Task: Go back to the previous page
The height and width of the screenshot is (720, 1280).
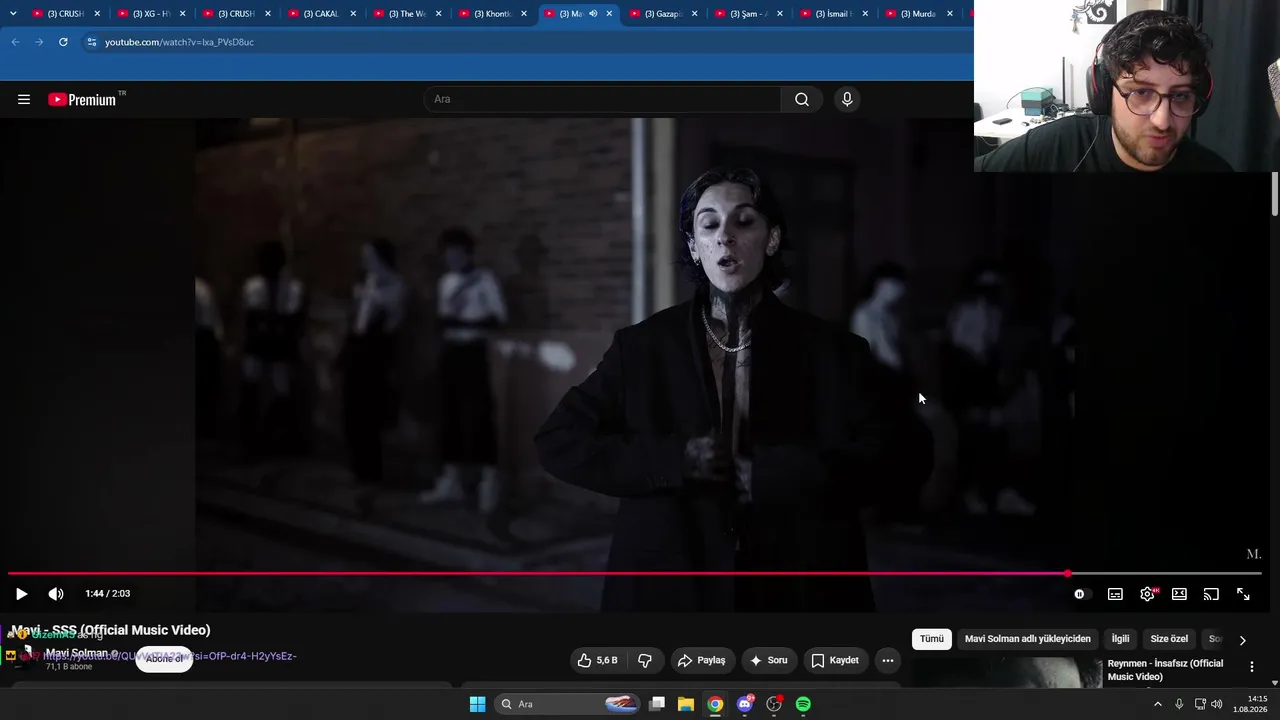Action: tap(15, 42)
